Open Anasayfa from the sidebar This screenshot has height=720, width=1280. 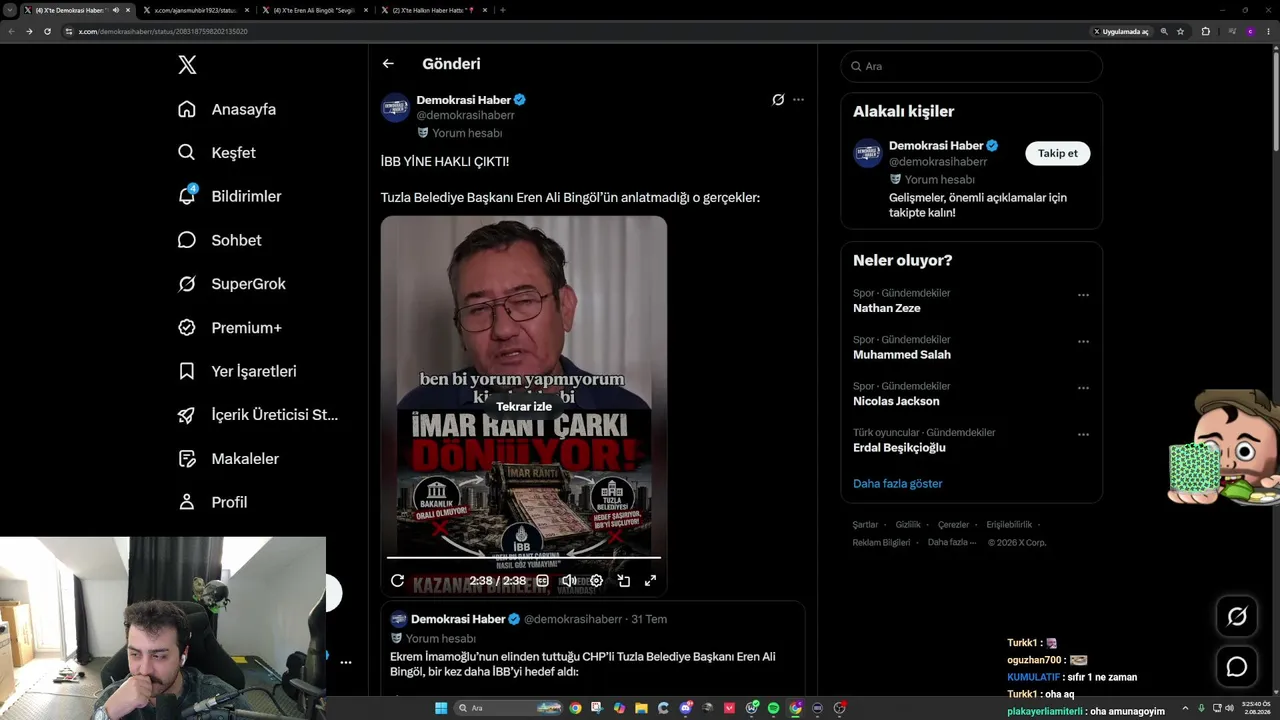click(227, 109)
